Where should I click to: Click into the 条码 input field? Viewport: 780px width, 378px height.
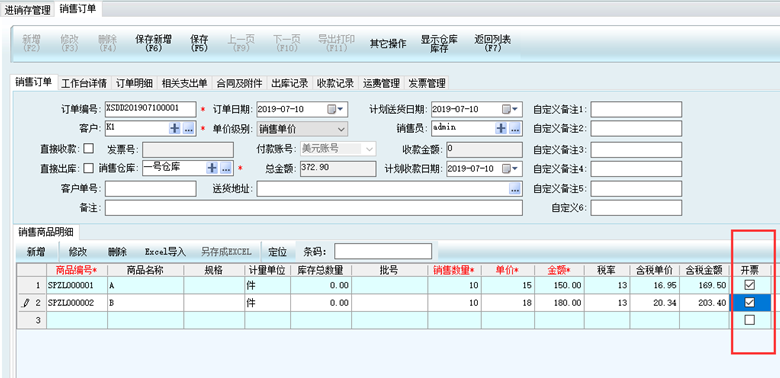[x=383, y=251]
